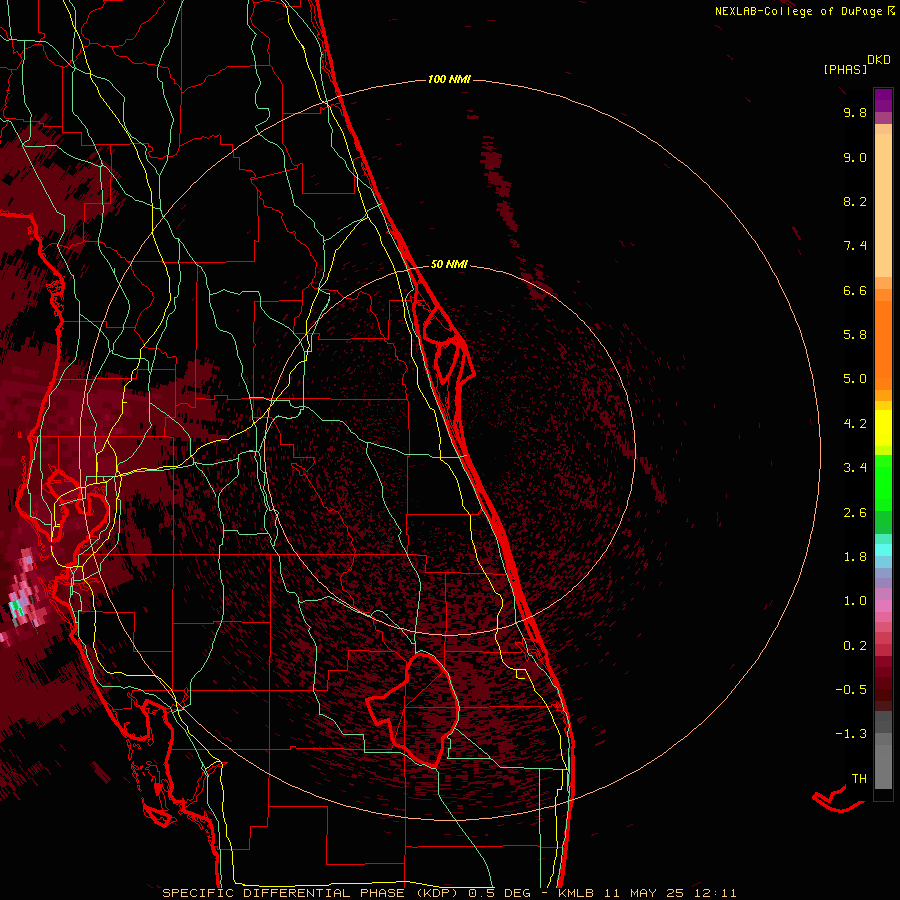Screen dimensions: 900x900
Task: Select the 8.2 scale label
Action: point(855,201)
